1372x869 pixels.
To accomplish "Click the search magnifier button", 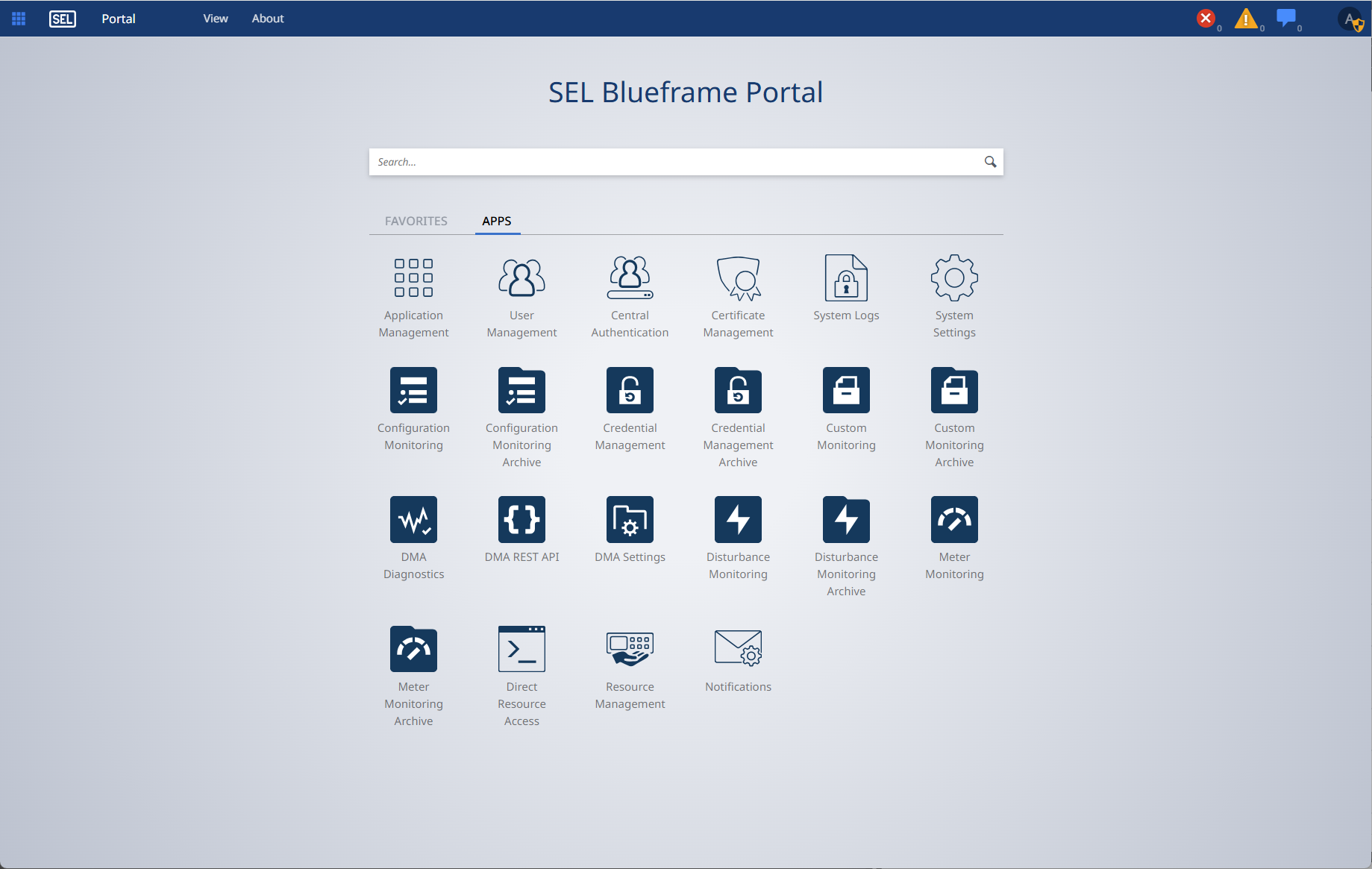I will tap(990, 162).
